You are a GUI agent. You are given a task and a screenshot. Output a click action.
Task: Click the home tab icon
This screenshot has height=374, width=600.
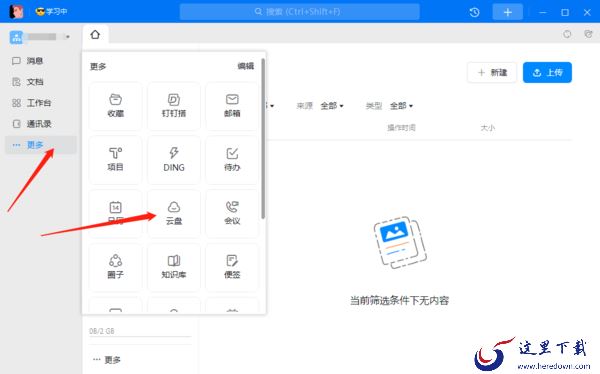95,35
